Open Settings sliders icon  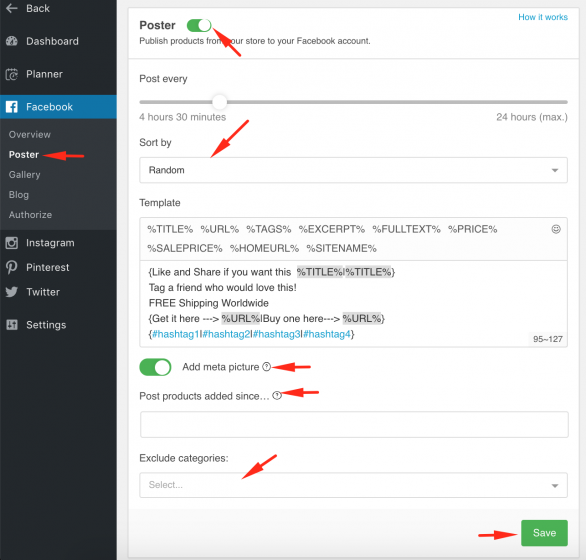[12, 324]
